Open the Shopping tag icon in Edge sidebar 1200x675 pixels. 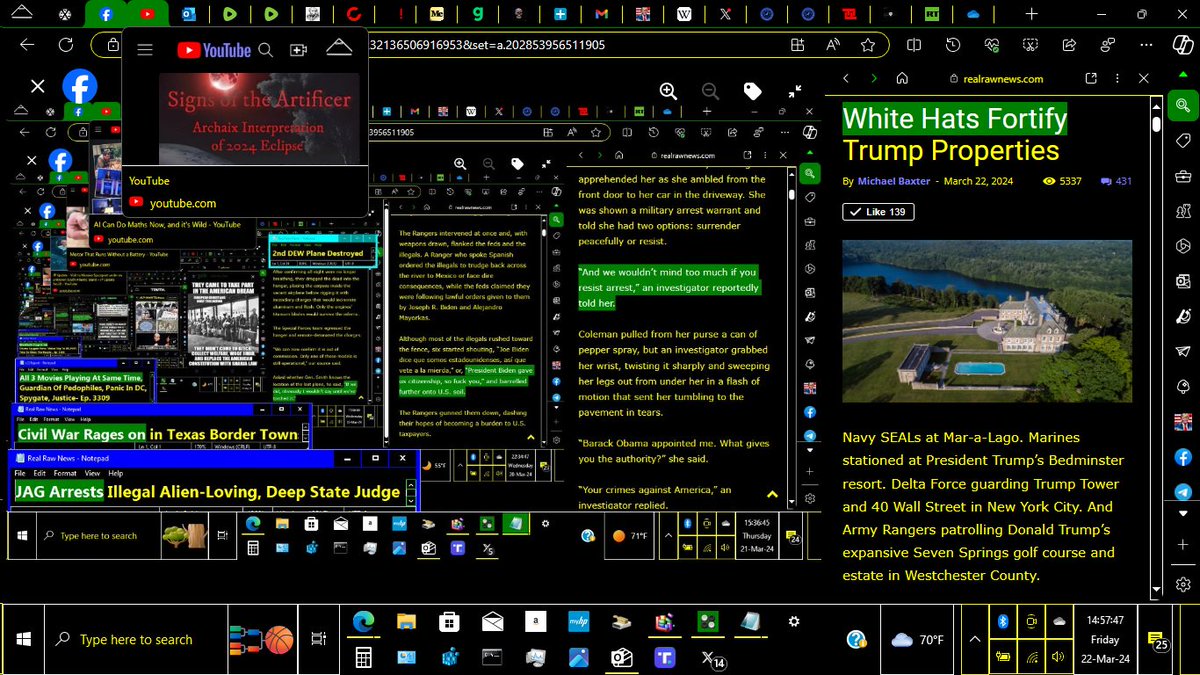coord(1183,141)
